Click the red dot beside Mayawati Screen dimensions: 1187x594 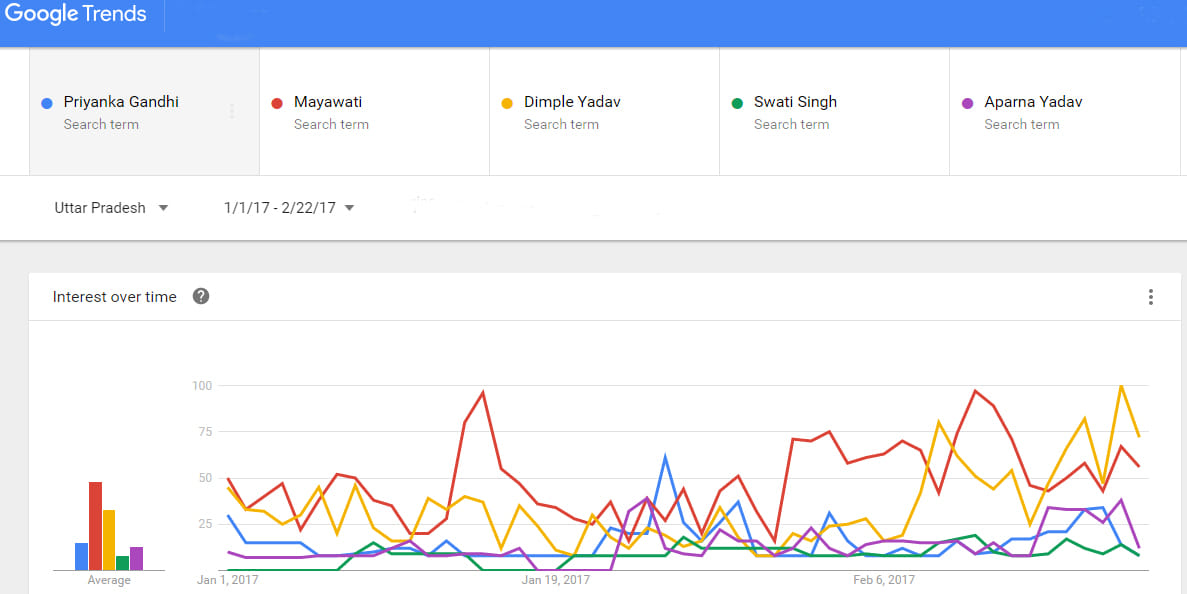(x=277, y=103)
